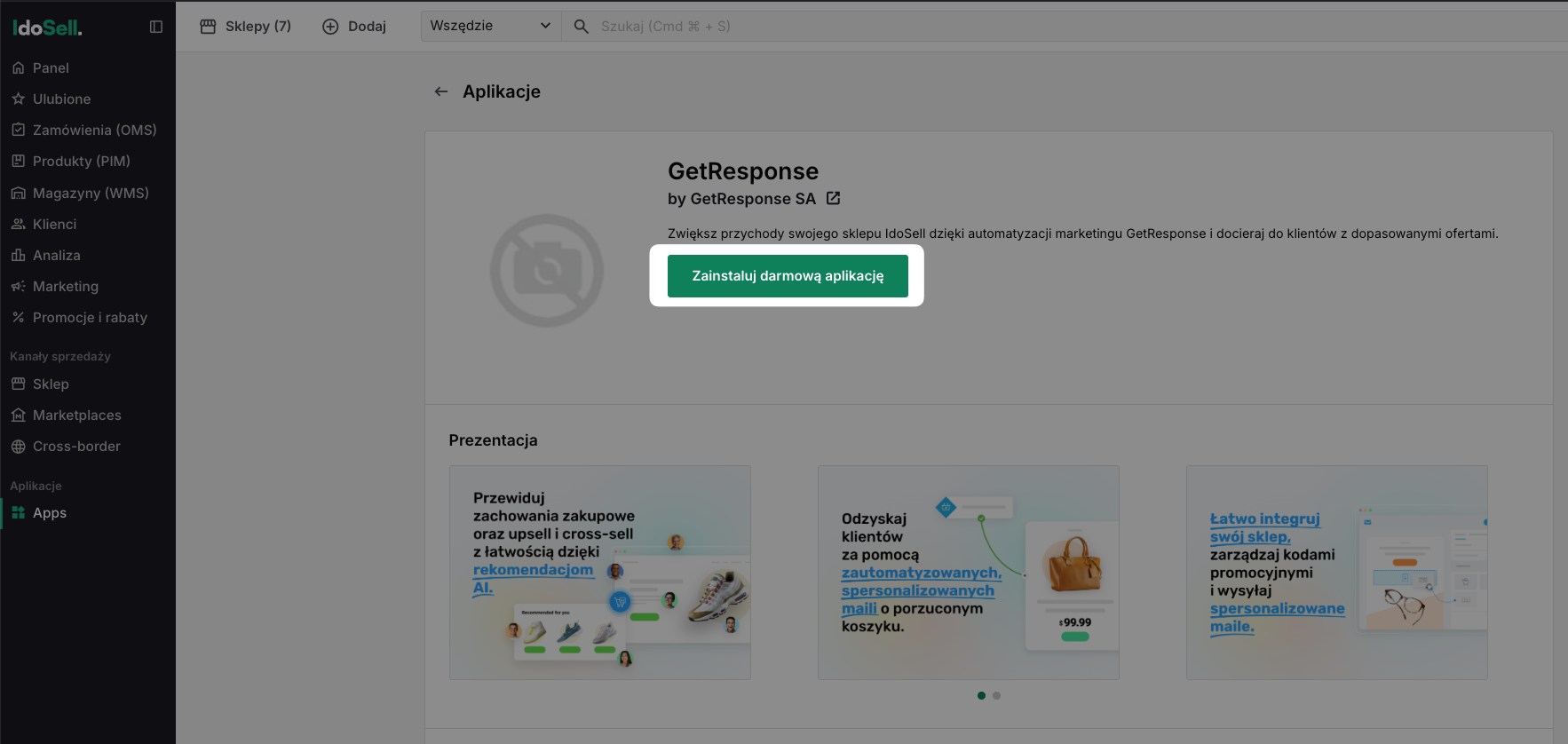This screenshot has height=744, width=1568.
Task: Click the plus circle icon beside Dodaj
Action: coord(330,27)
